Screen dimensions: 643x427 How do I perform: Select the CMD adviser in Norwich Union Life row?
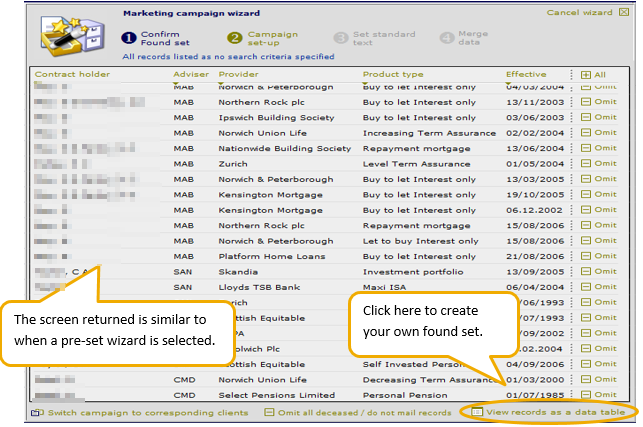click(x=184, y=380)
